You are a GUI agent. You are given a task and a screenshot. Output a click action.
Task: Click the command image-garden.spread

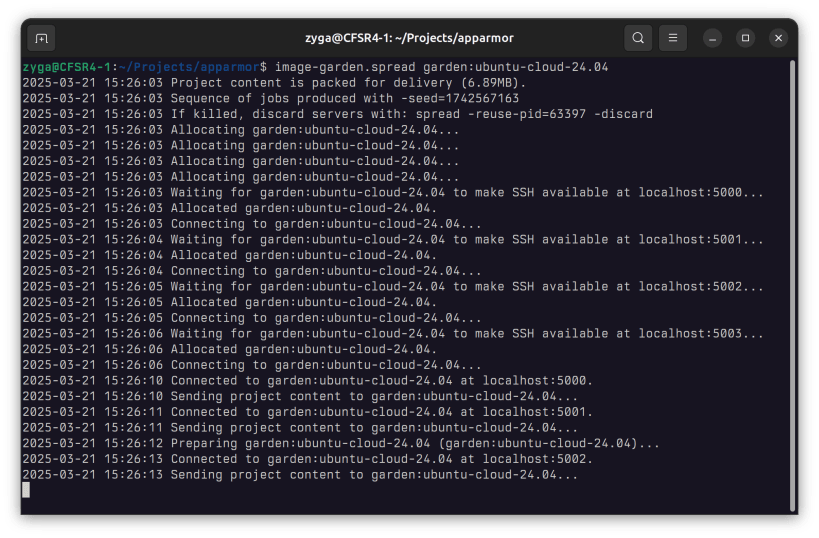pos(345,67)
